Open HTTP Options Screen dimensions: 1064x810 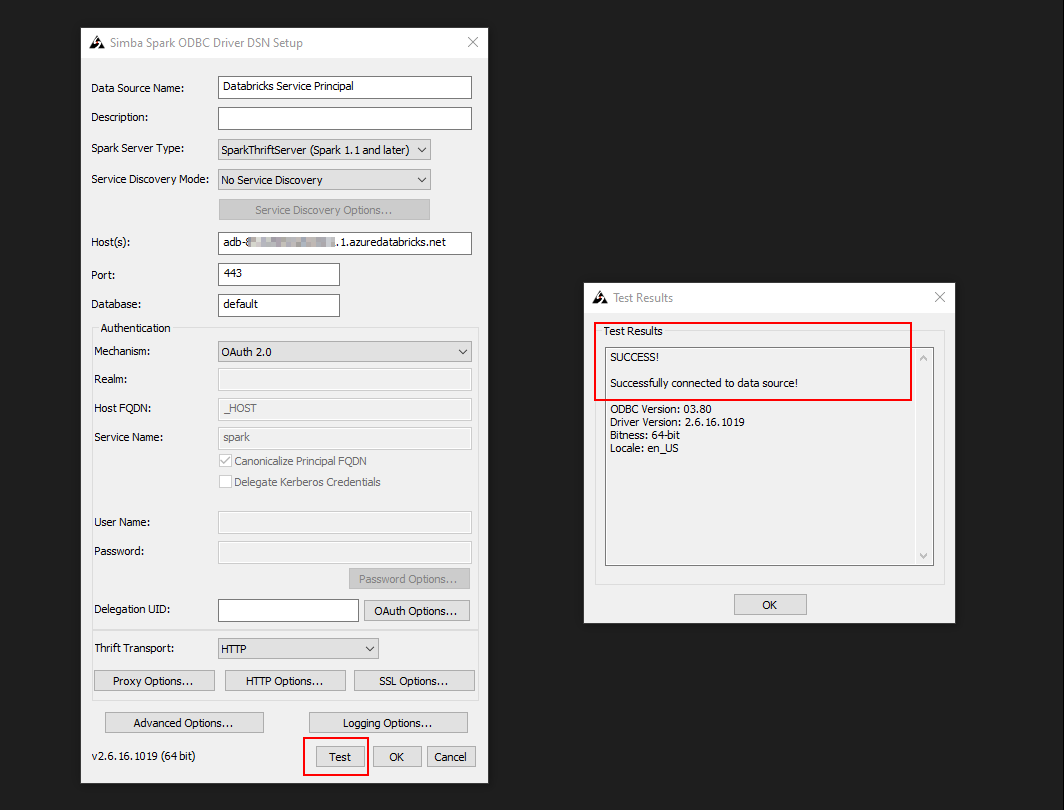tap(284, 681)
